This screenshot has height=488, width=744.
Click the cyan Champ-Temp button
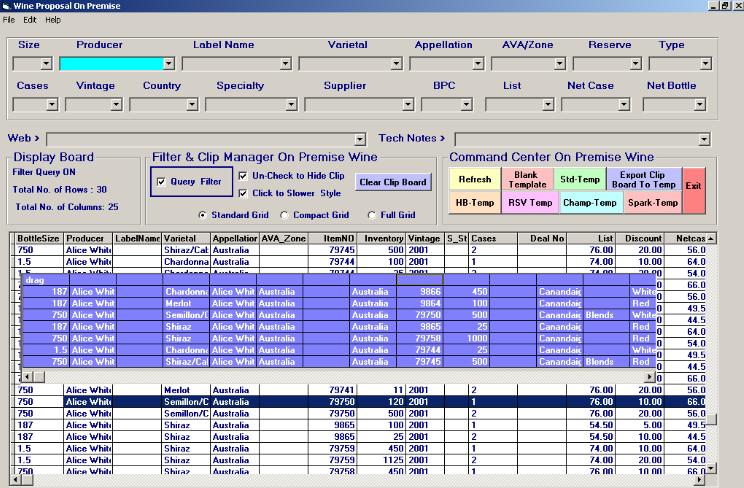click(x=590, y=203)
